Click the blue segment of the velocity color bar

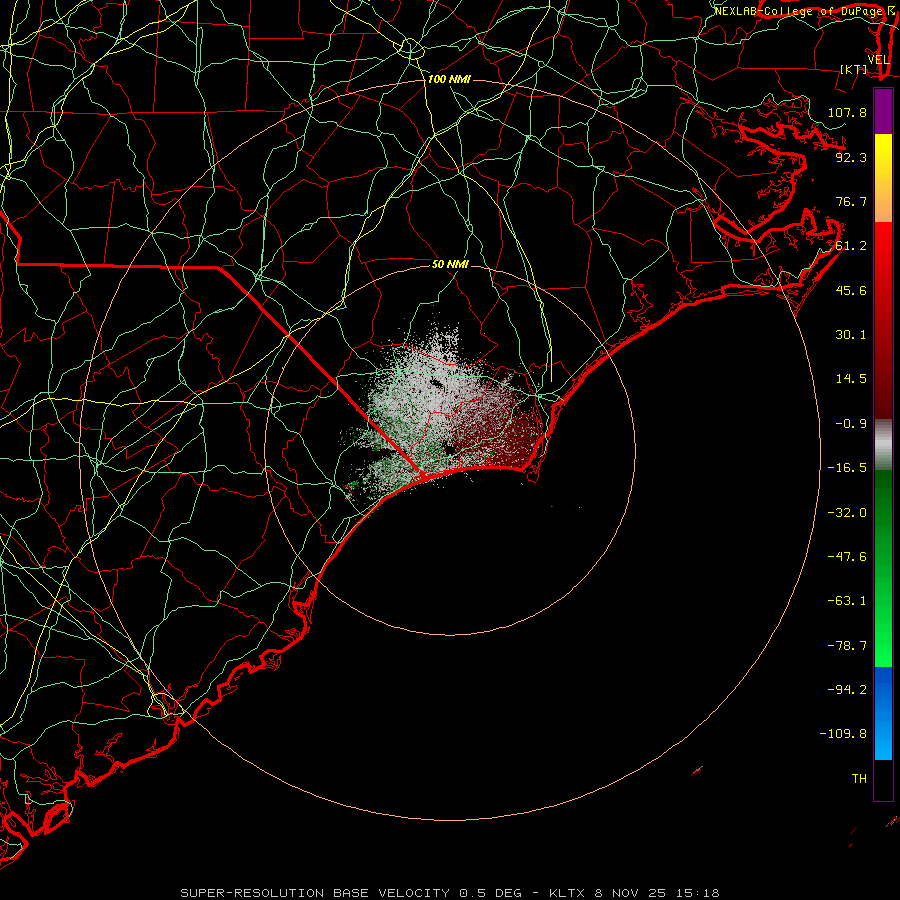coord(883,713)
